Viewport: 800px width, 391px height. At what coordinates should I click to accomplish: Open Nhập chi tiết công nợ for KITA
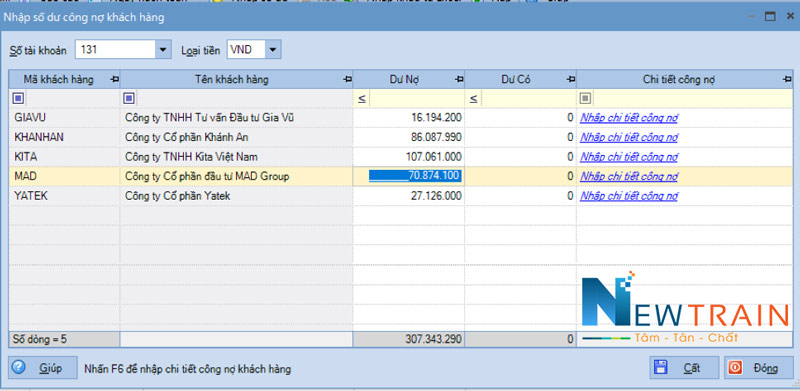pos(629,157)
